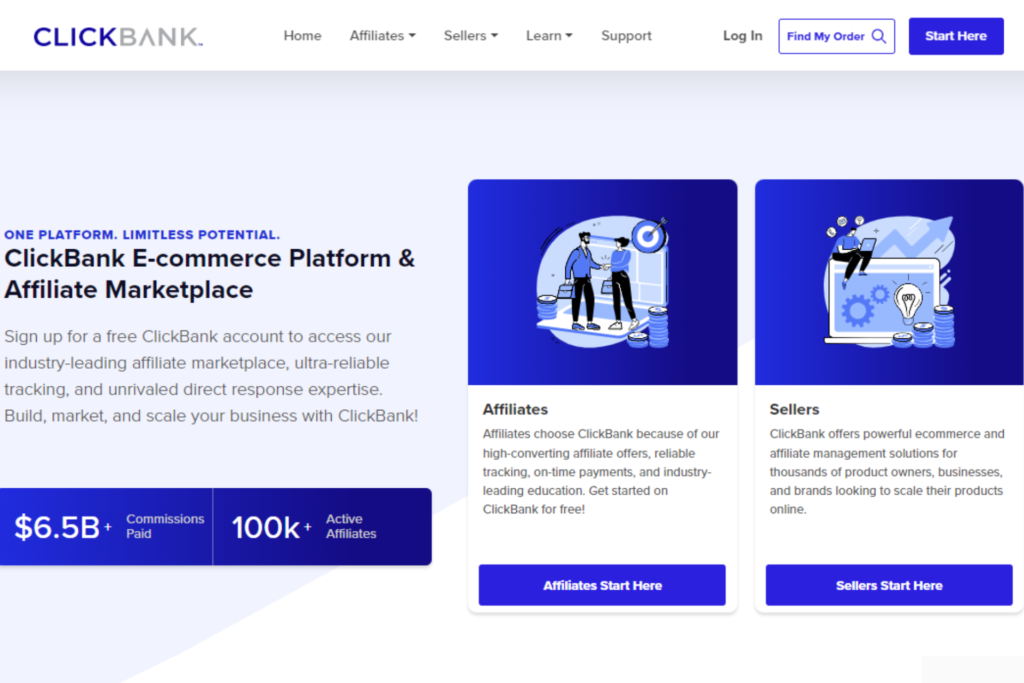1024x683 pixels.
Task: Click the Sellers card description text
Action: click(x=887, y=471)
